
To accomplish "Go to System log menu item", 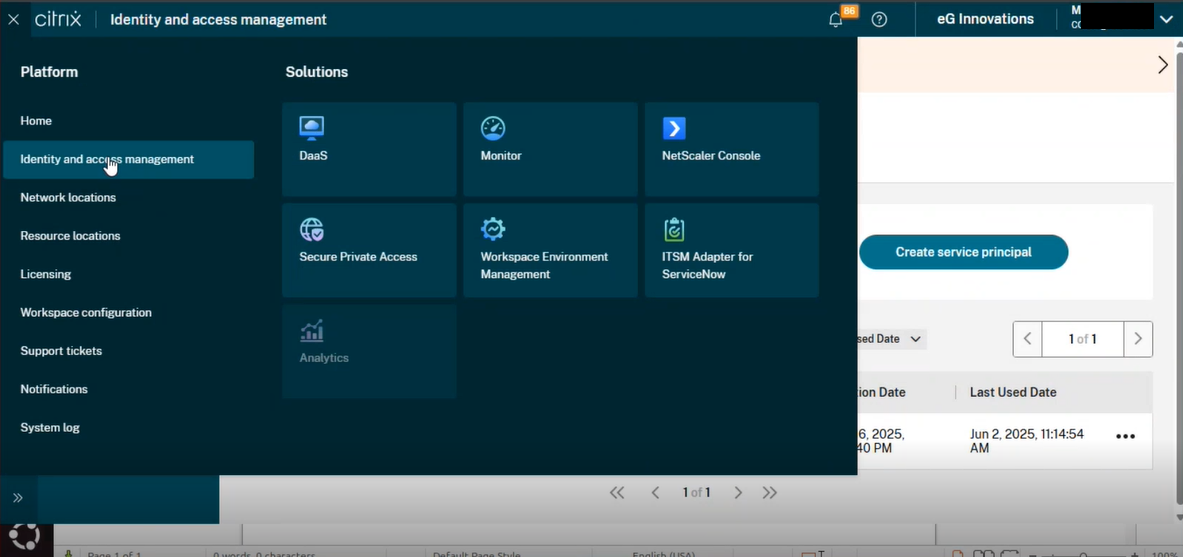I will pos(50,428).
